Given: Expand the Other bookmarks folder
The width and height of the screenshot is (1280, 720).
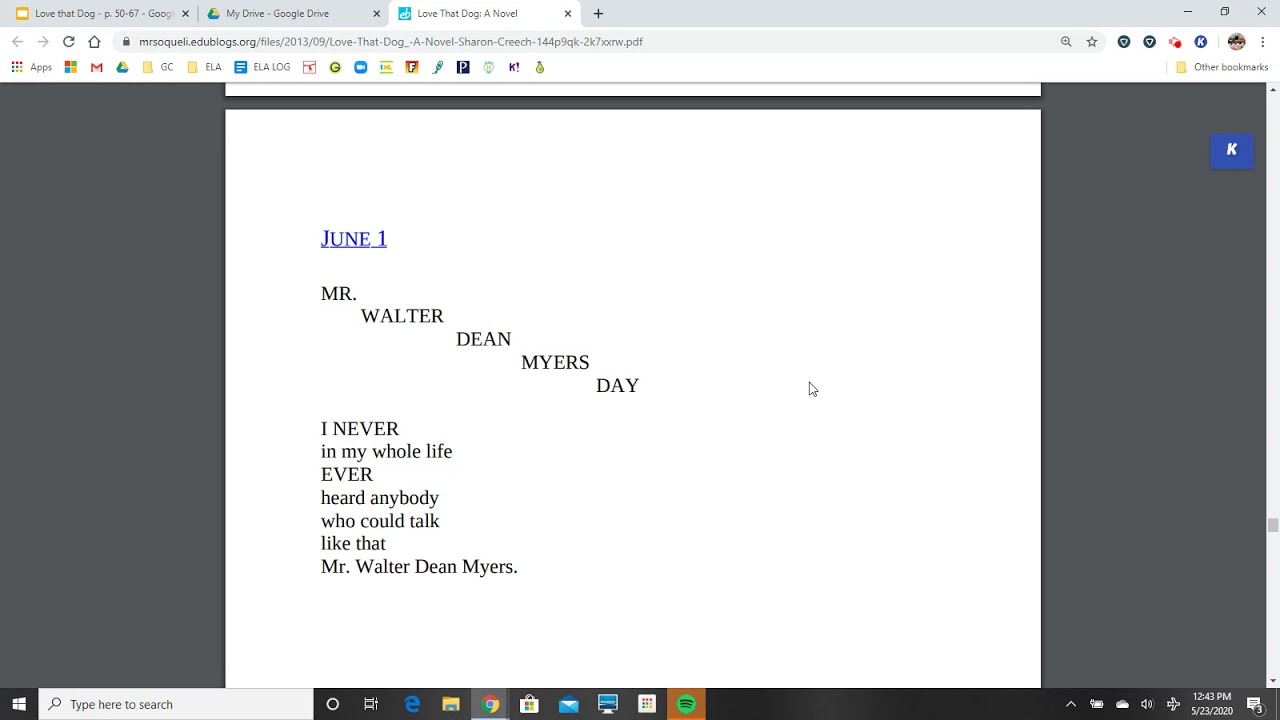Looking at the screenshot, I should (x=1221, y=67).
